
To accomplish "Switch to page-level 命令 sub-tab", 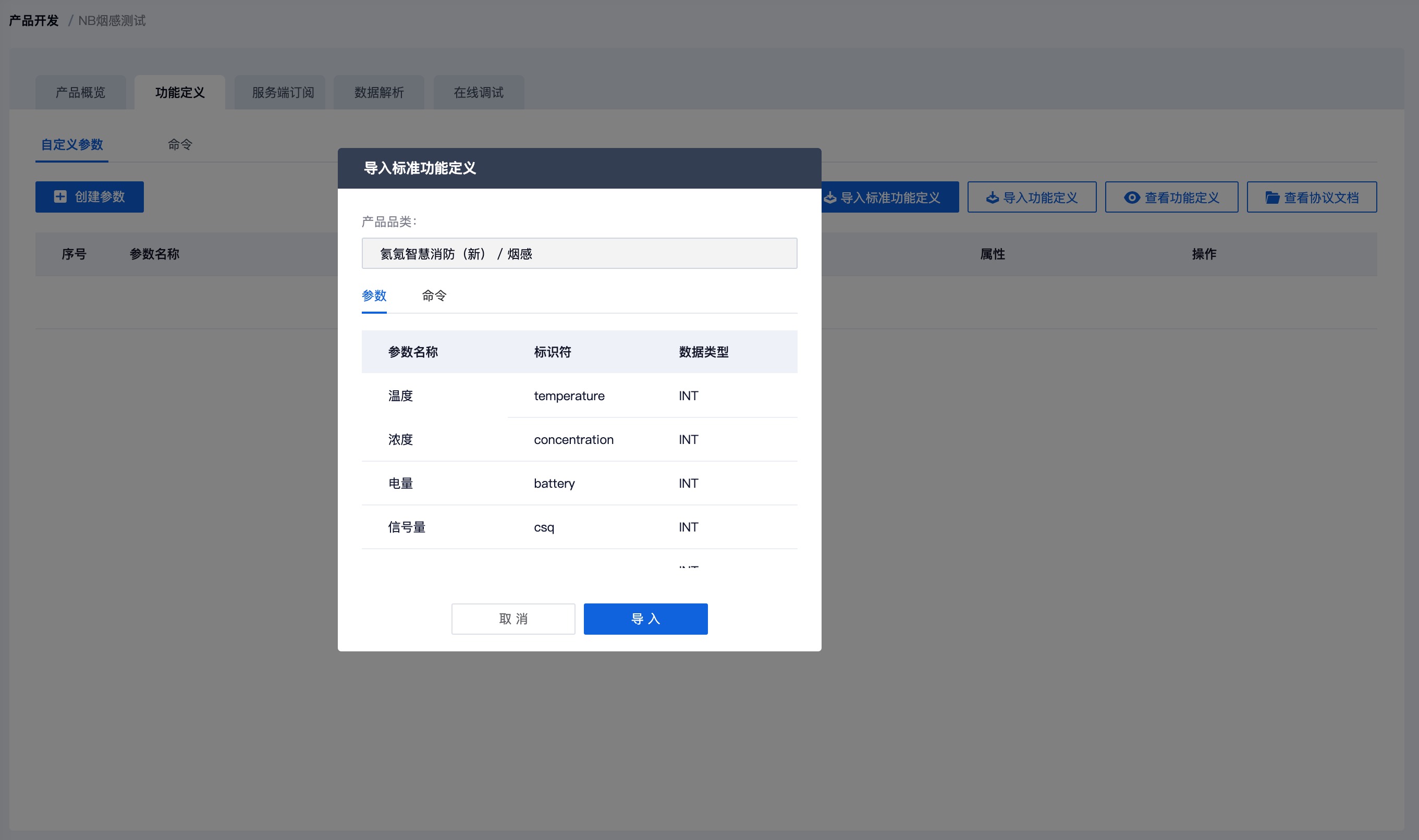I will [179, 145].
